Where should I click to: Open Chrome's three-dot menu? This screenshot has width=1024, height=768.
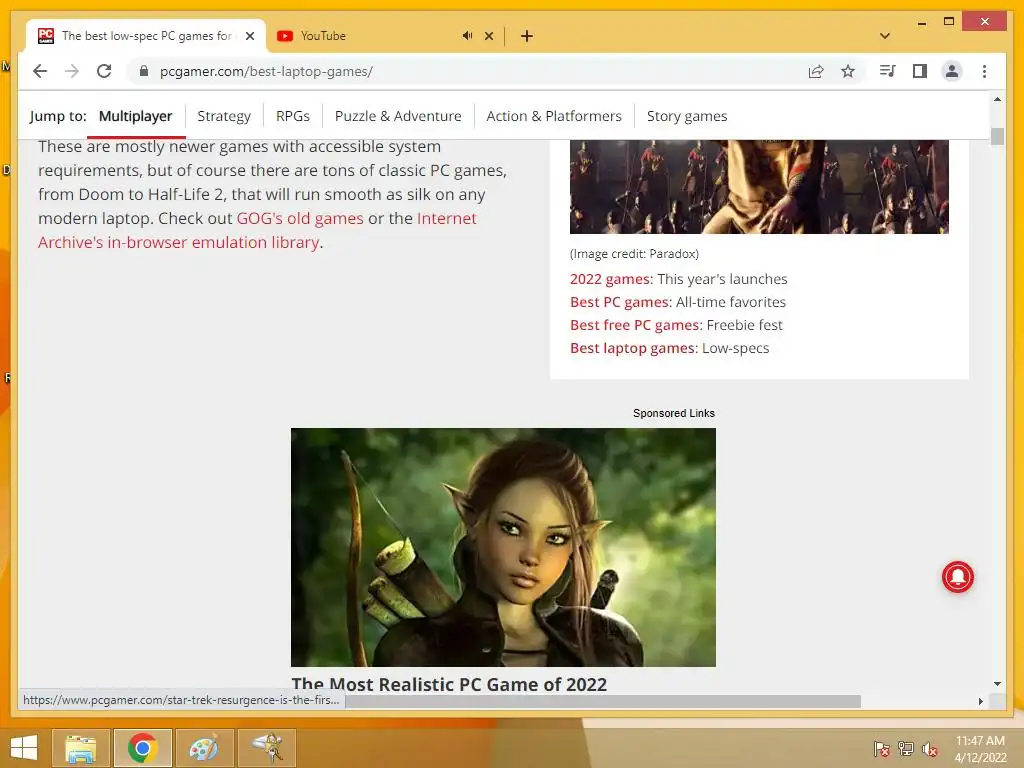[x=984, y=71]
